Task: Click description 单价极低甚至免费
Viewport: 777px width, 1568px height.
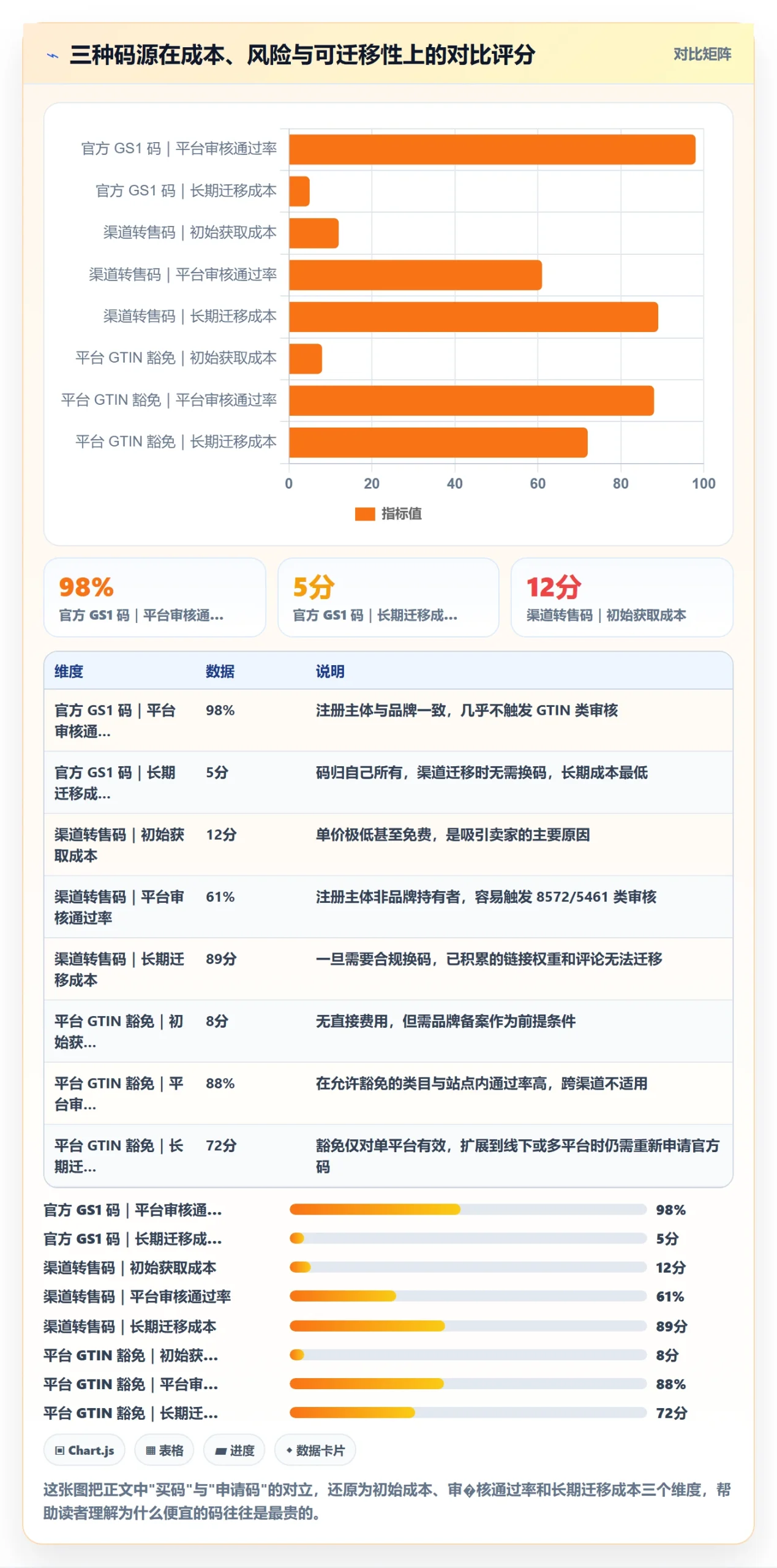Action: point(452,835)
